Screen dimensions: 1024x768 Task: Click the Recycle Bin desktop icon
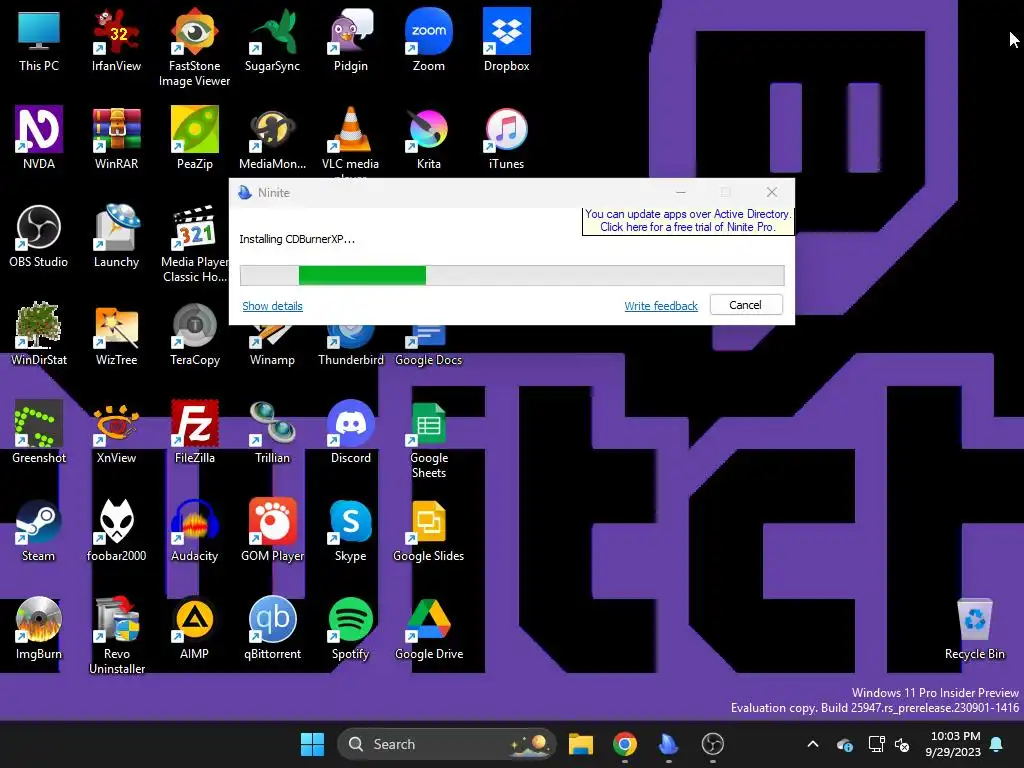tap(974, 628)
